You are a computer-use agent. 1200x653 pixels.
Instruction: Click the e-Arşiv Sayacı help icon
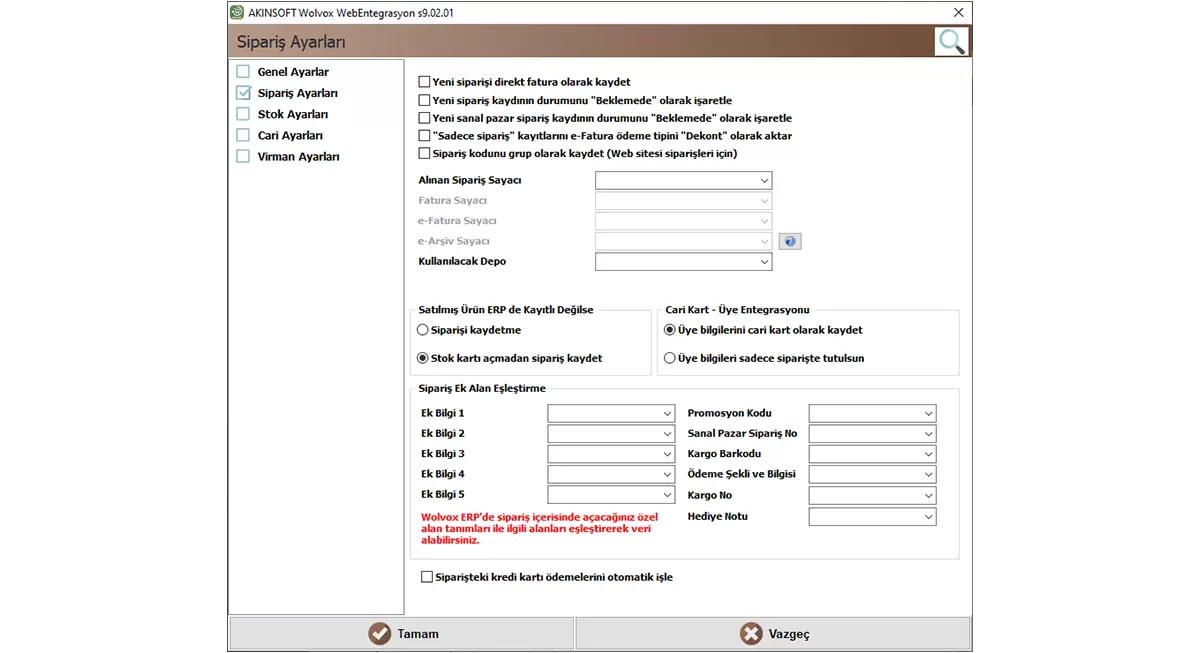tap(790, 241)
